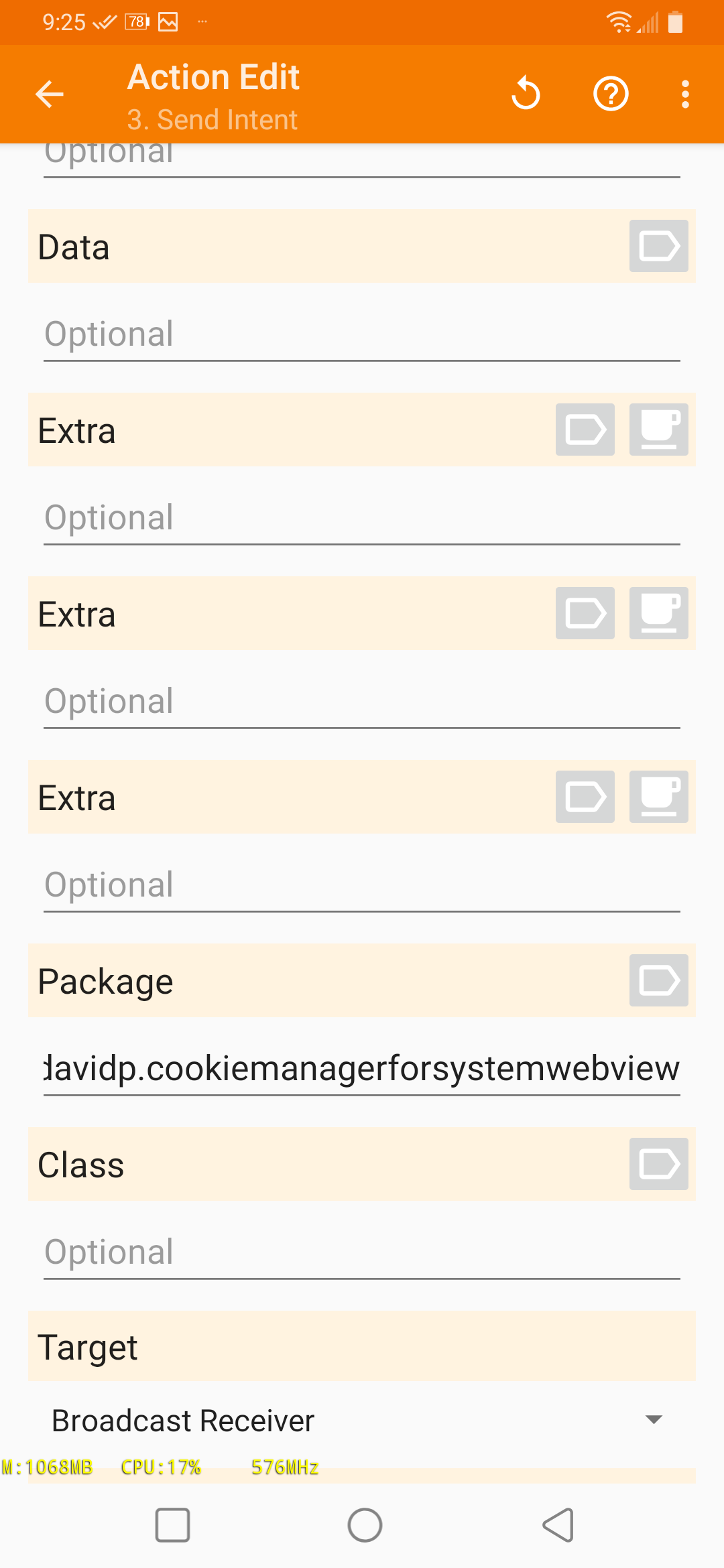The height and width of the screenshot is (1568, 724).
Task: Open the variable selector for Package
Action: pos(658,980)
